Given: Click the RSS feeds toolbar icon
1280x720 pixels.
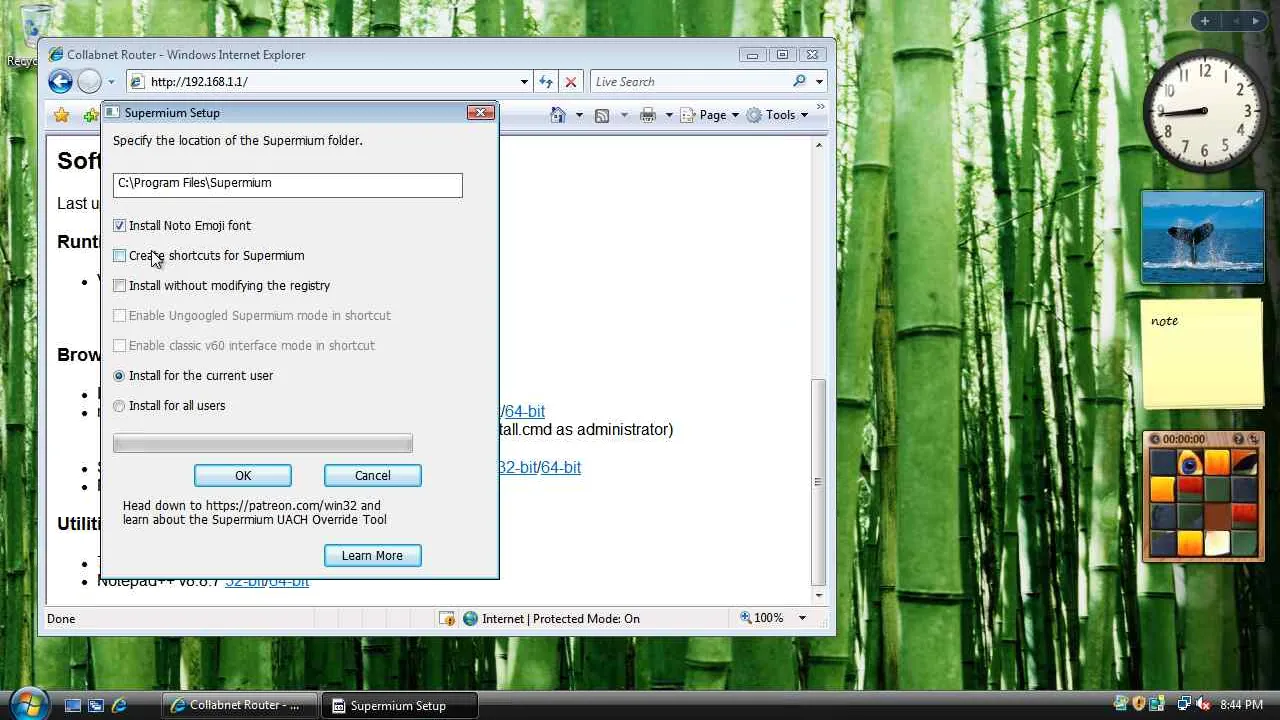Looking at the screenshot, I should [602, 115].
